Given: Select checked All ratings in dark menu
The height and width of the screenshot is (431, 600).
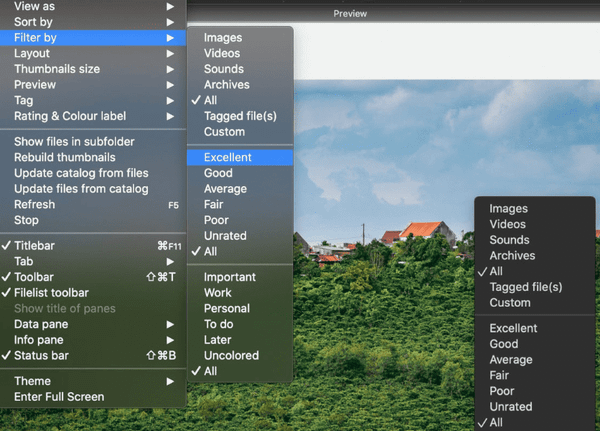Looking at the screenshot, I should pos(535,423).
